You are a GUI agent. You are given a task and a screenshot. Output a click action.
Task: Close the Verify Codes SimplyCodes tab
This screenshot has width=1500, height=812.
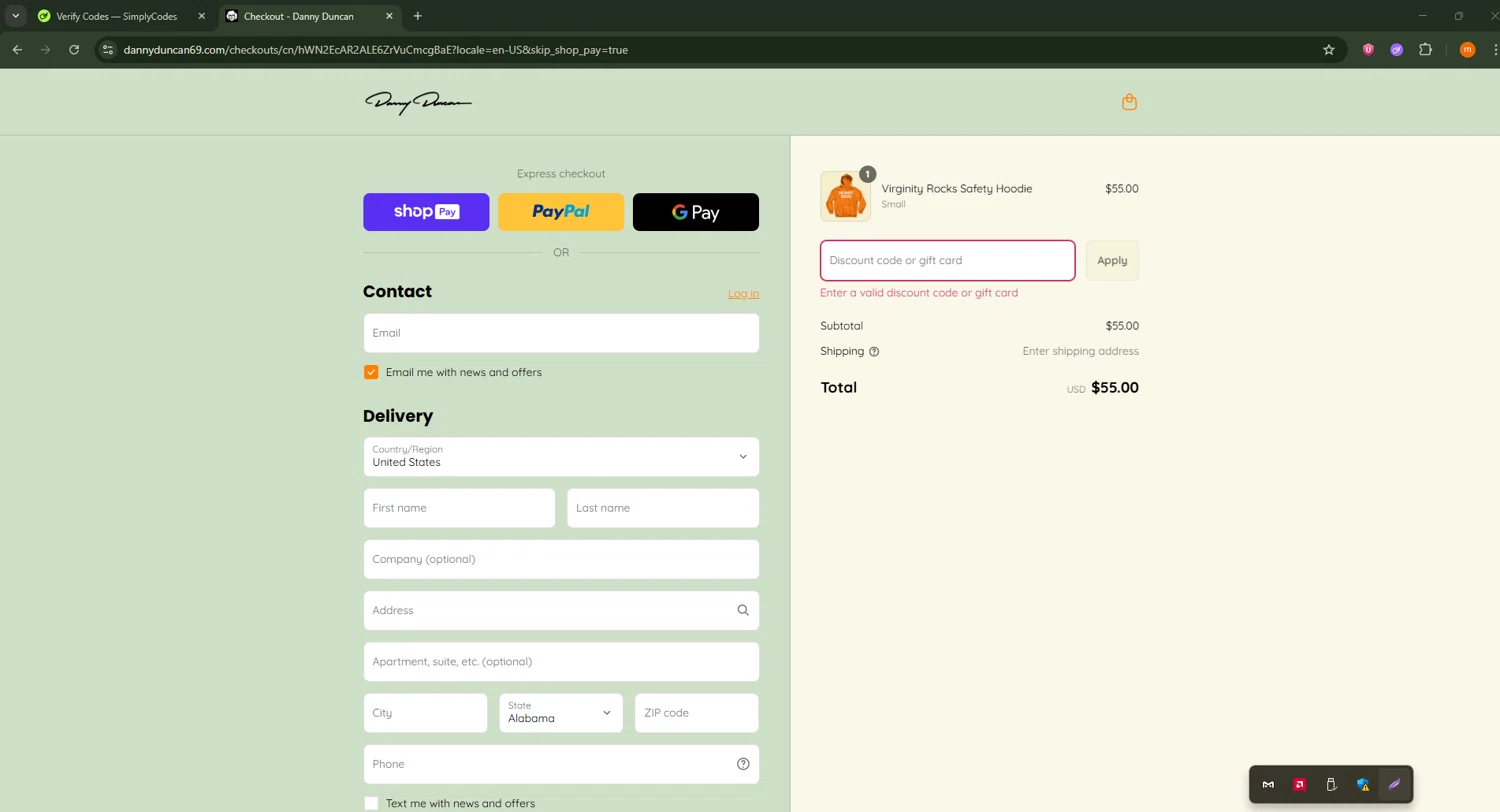(201, 16)
